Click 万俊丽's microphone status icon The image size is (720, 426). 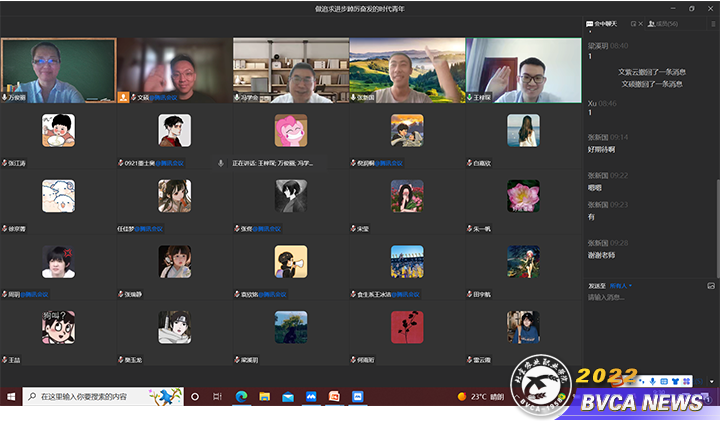tap(7, 98)
